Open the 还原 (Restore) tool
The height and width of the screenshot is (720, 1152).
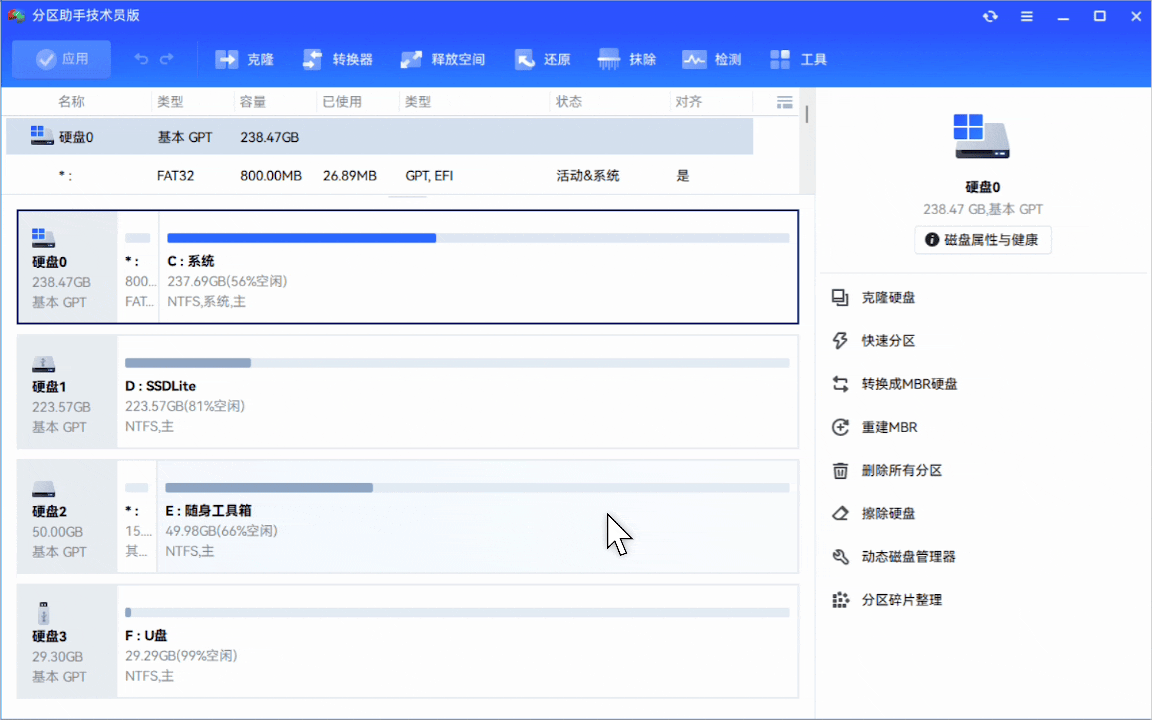pos(543,59)
